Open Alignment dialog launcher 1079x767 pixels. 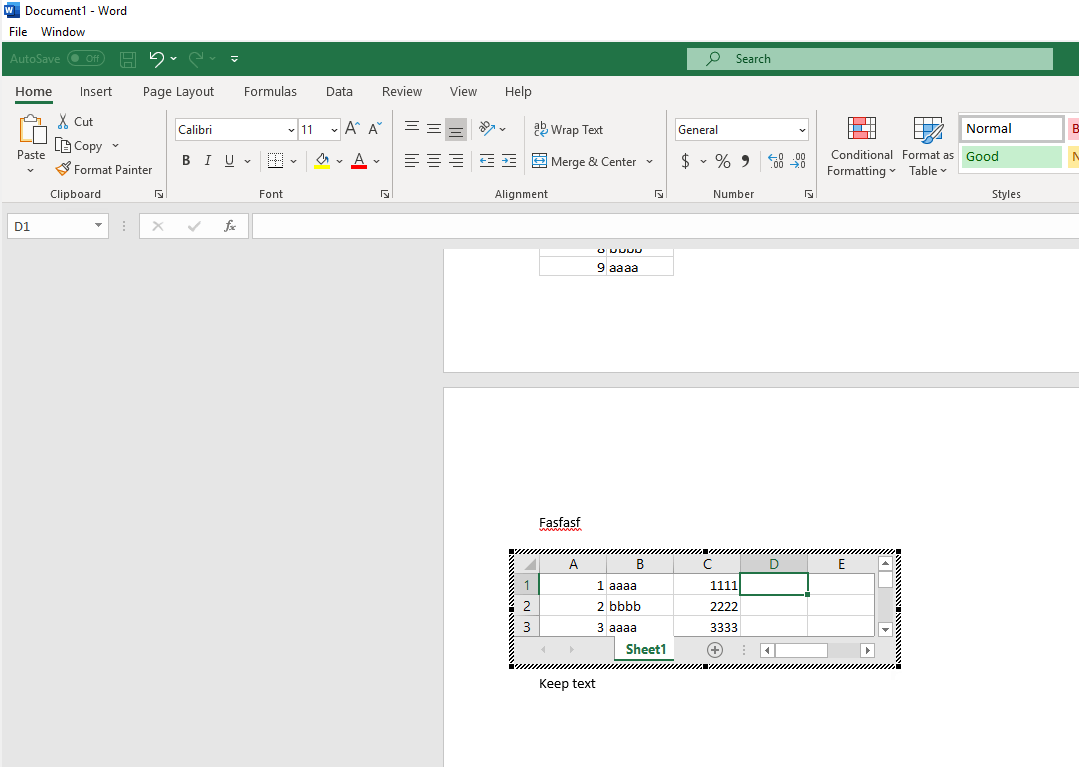point(659,195)
